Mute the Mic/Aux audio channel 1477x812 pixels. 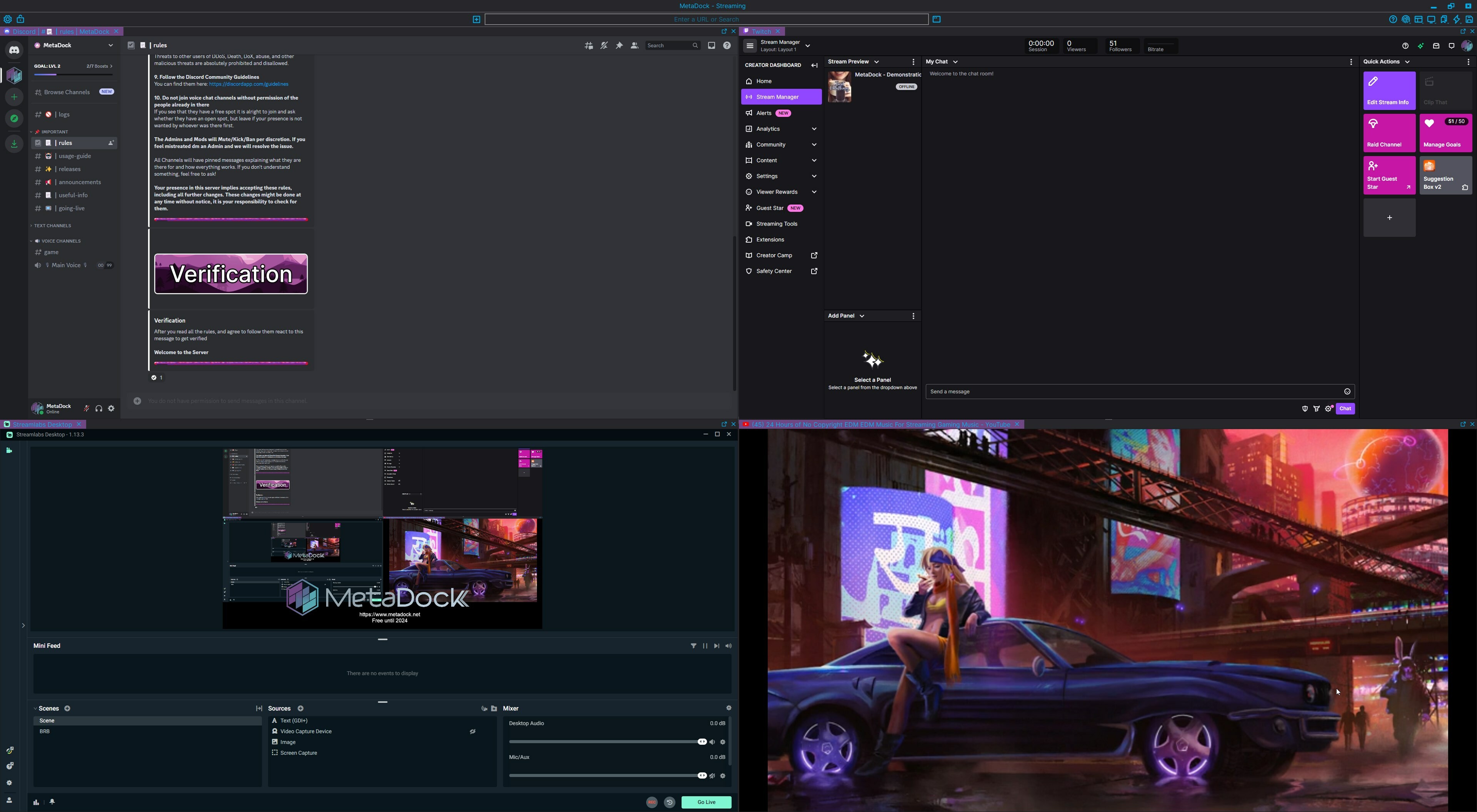(712, 775)
